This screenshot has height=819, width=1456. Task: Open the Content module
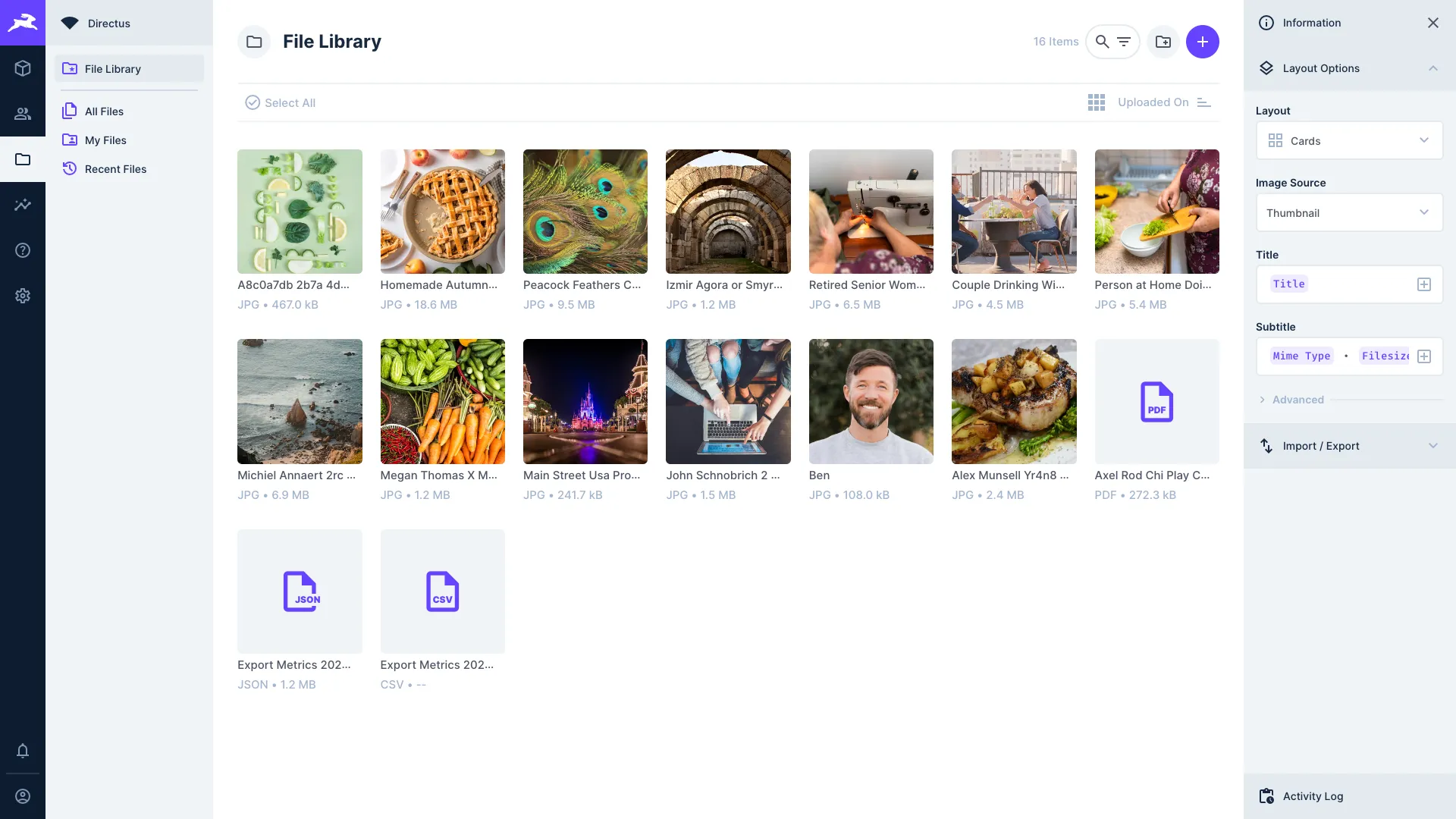pos(23,68)
